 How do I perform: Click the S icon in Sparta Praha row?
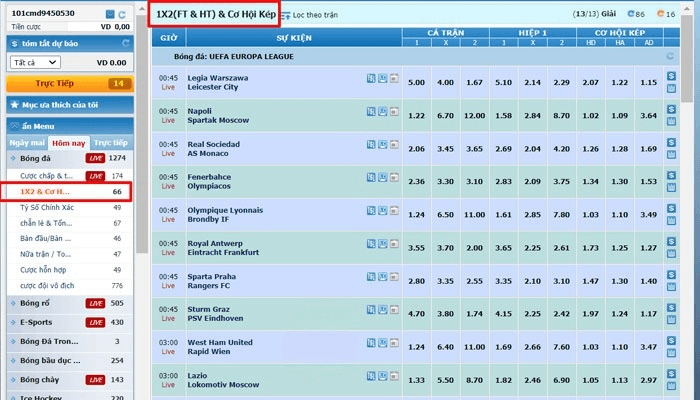tap(671, 275)
